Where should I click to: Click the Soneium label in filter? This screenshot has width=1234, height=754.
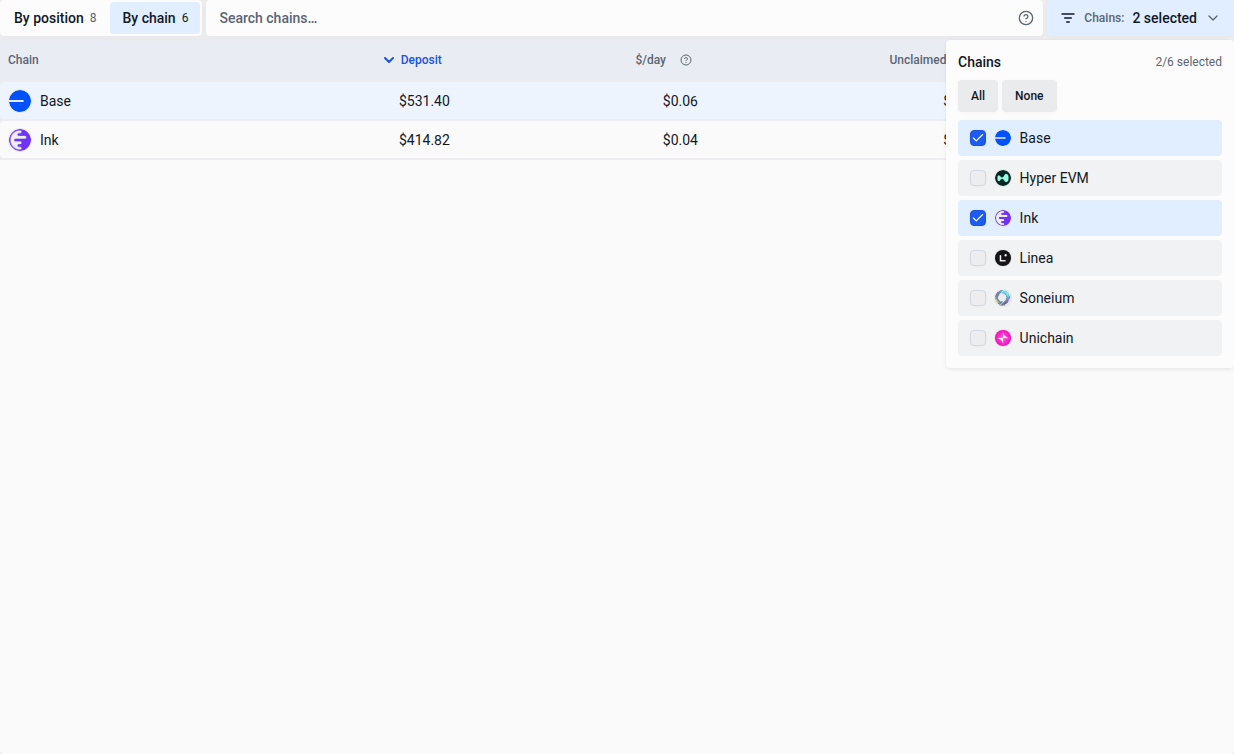(x=1047, y=298)
